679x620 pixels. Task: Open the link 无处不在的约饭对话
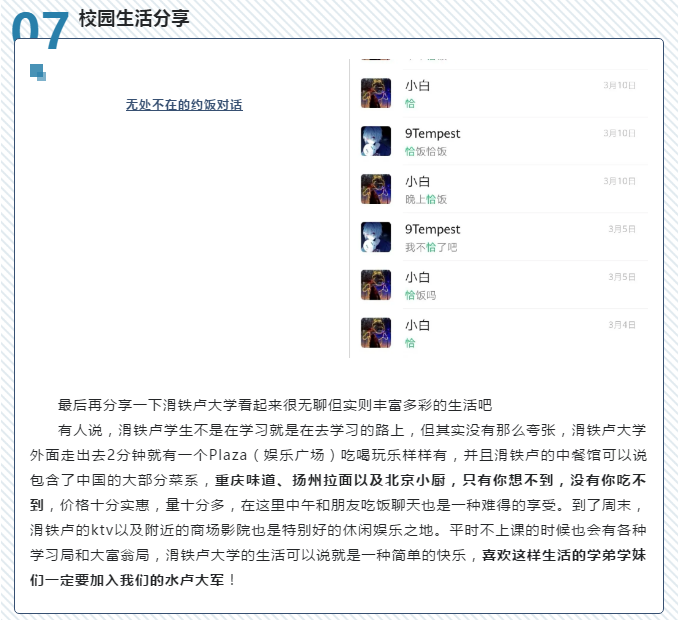point(184,105)
